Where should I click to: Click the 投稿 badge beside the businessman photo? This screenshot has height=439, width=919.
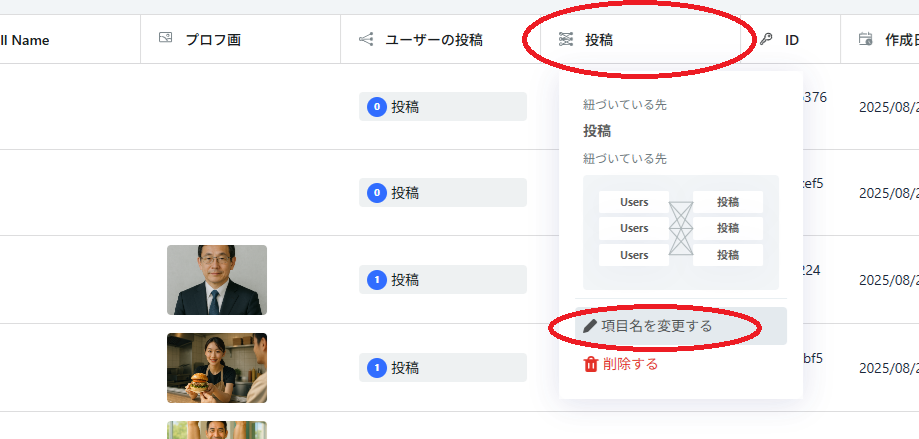(443, 280)
